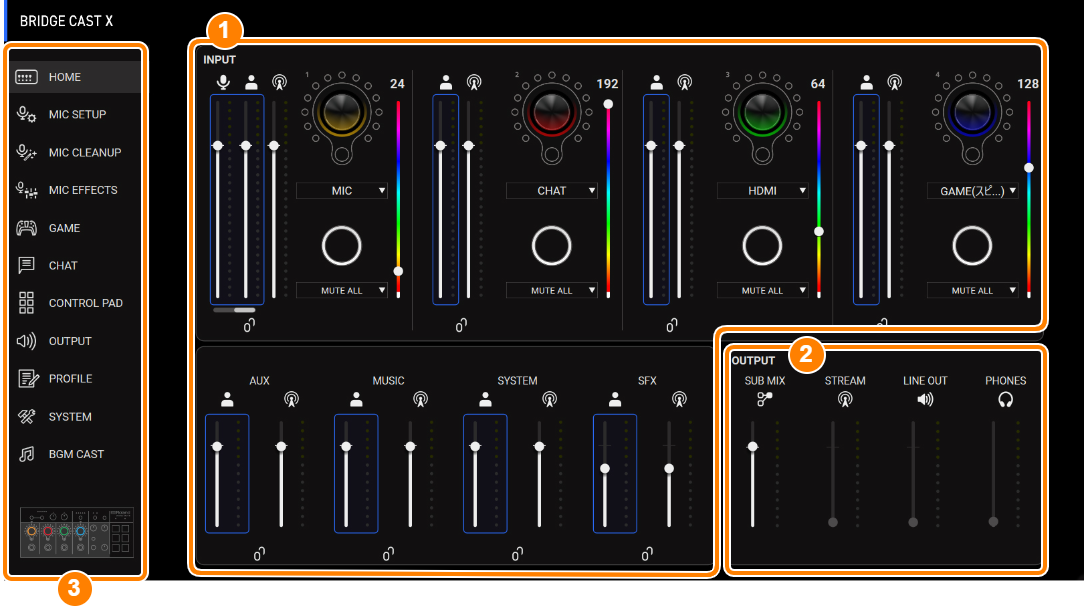Toggle the link icon under the MUSIC faders
The image size is (1086, 608).
(389, 553)
